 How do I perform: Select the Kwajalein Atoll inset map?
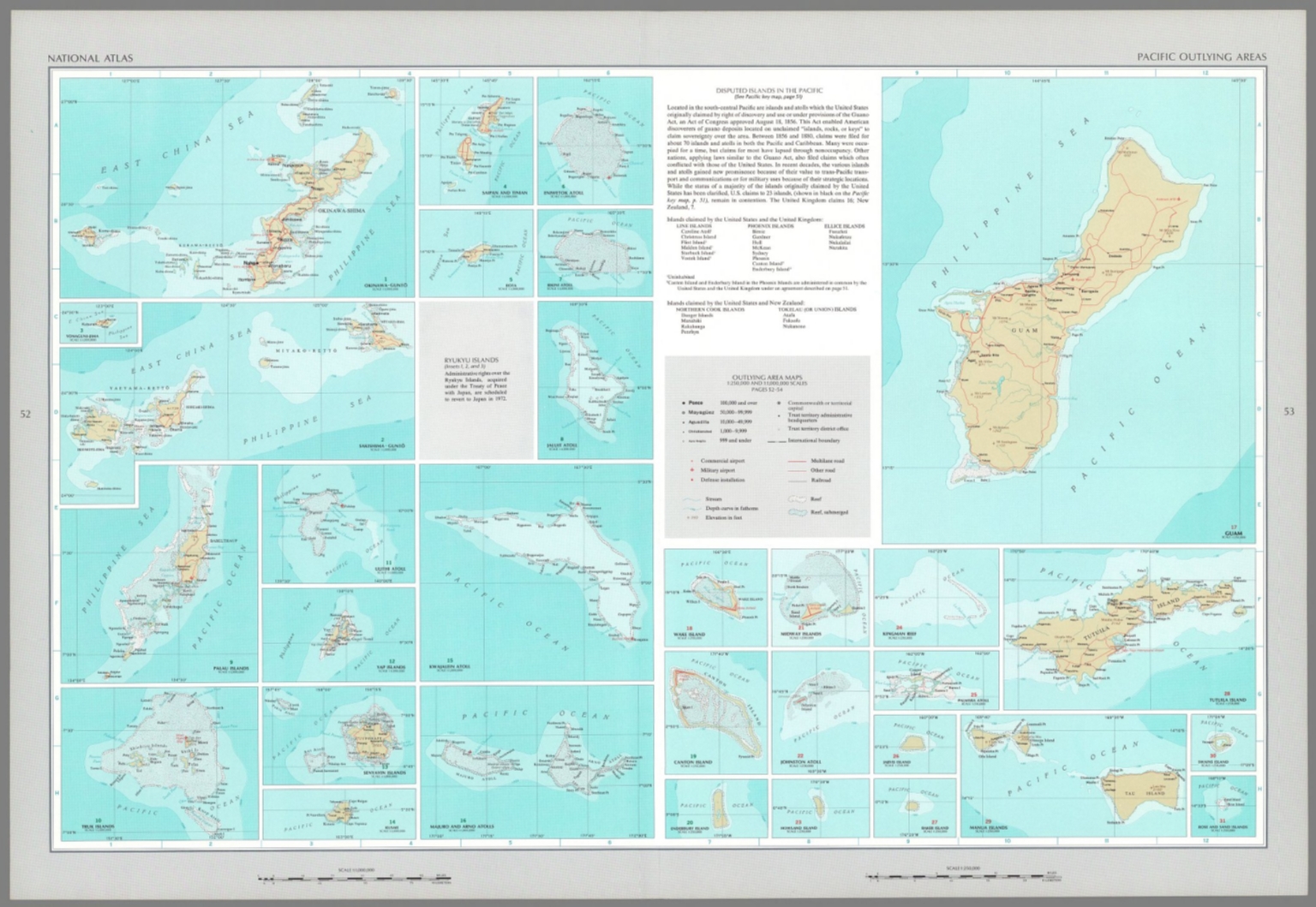535,572
